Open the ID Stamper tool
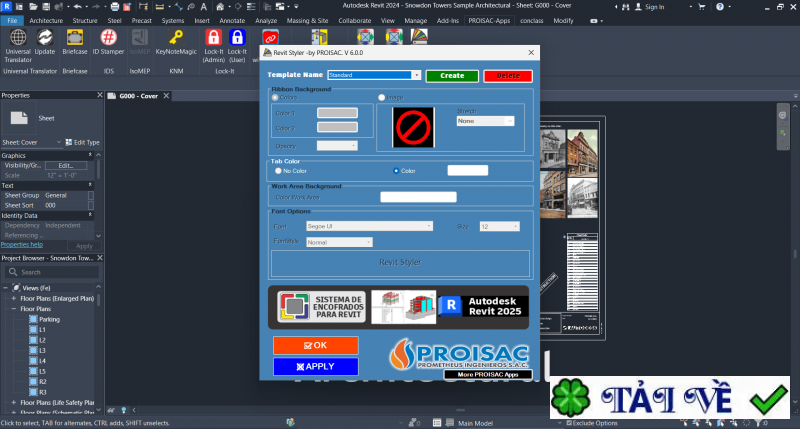This screenshot has width=800, height=429. pyautogui.click(x=108, y=42)
